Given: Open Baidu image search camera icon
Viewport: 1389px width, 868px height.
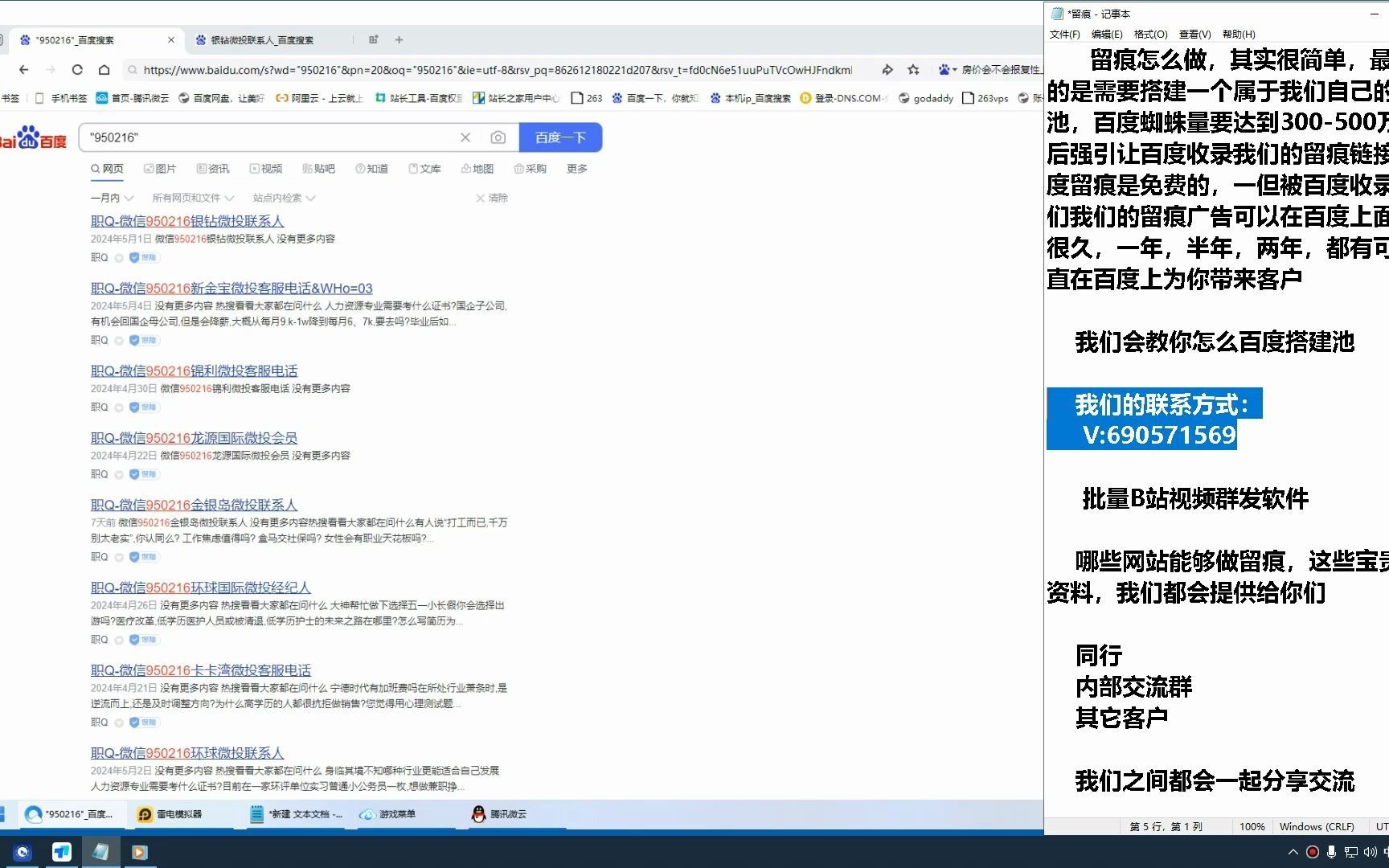Looking at the screenshot, I should pyautogui.click(x=498, y=137).
